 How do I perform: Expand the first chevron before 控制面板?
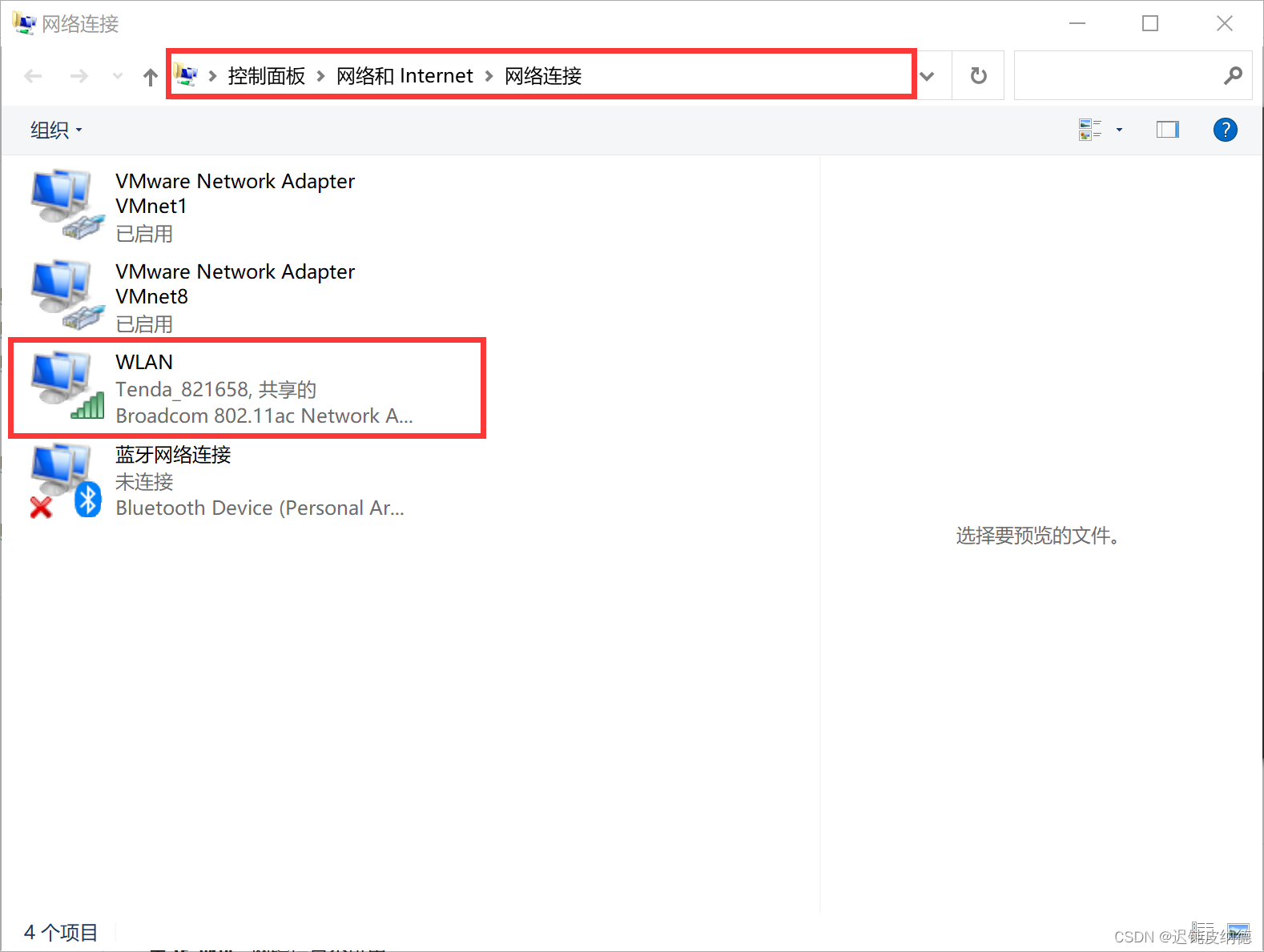pos(212,76)
